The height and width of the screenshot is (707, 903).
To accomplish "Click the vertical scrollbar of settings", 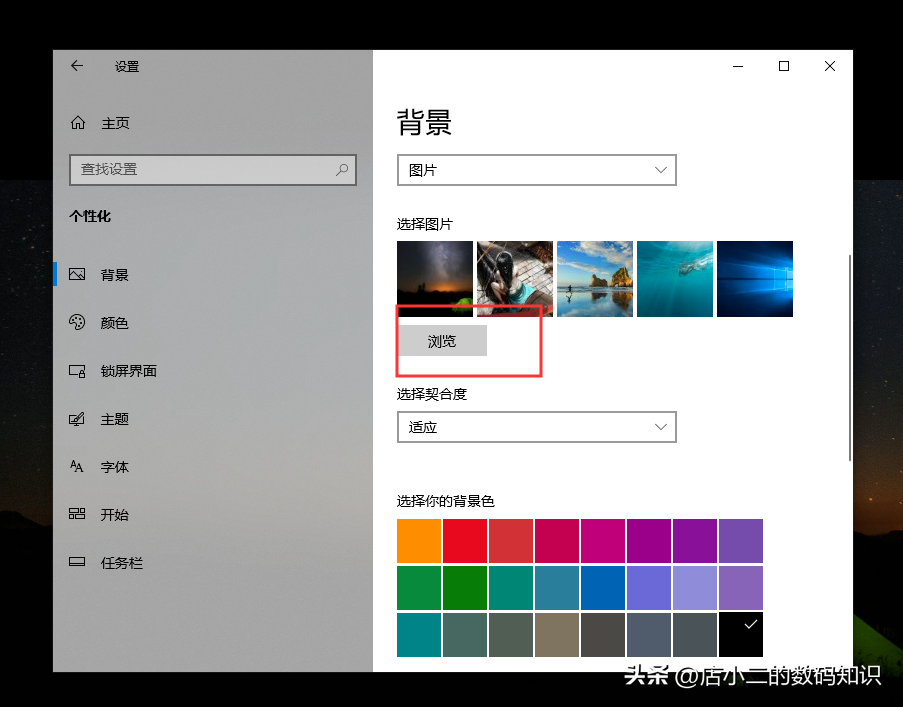I will pyautogui.click(x=849, y=357).
